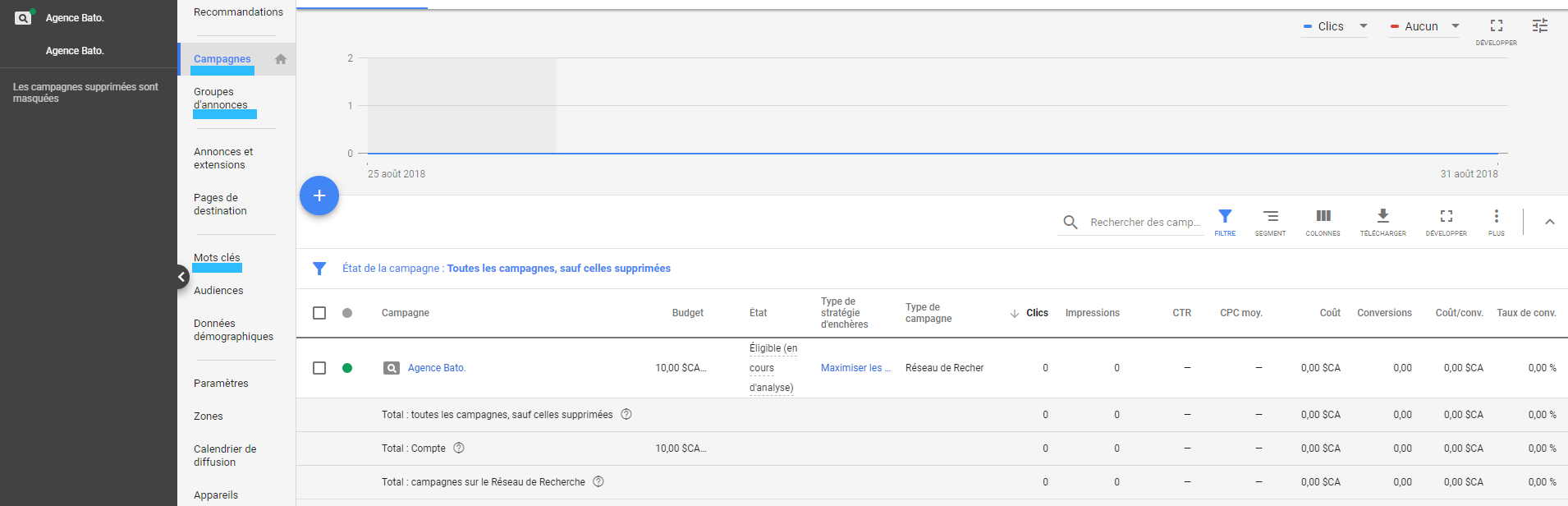This screenshot has height=506, width=1568.
Task: Tick the checkbox for Agence Bato. row
Action: [x=319, y=368]
